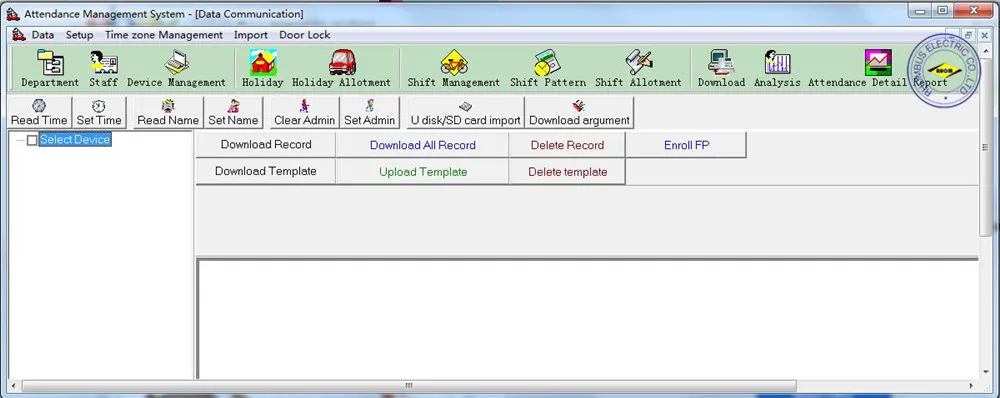The height and width of the screenshot is (398, 1000).
Task: Open Holiday Allotment with the red car icon
Action: [x=342, y=68]
